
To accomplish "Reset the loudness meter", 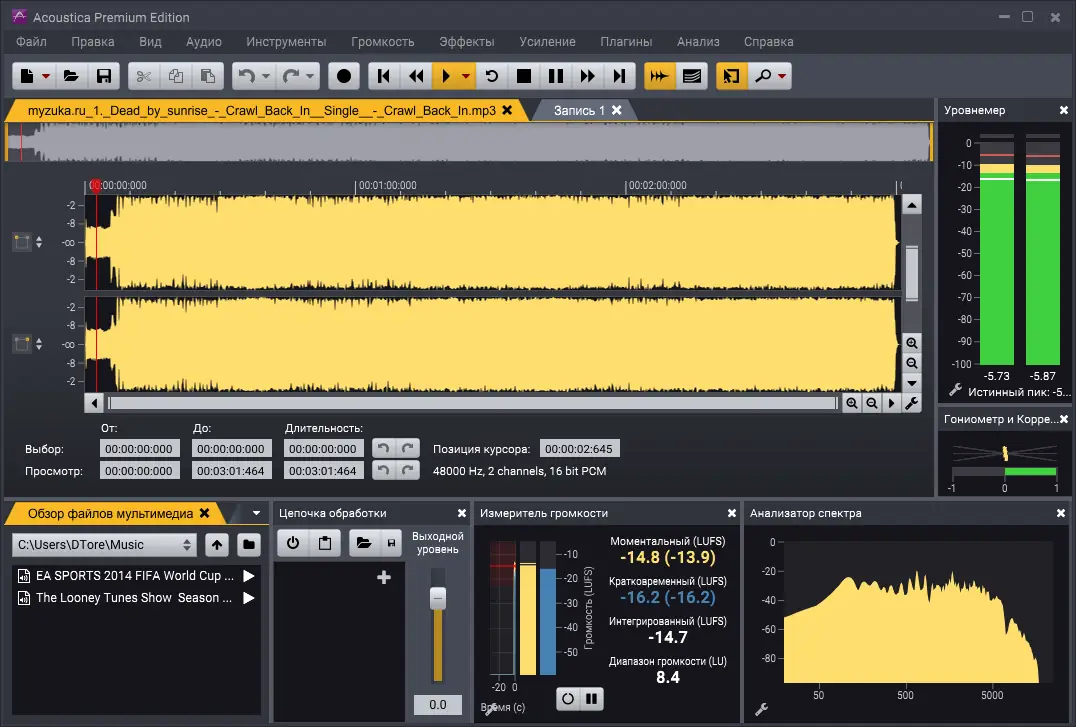I will pyautogui.click(x=568, y=699).
